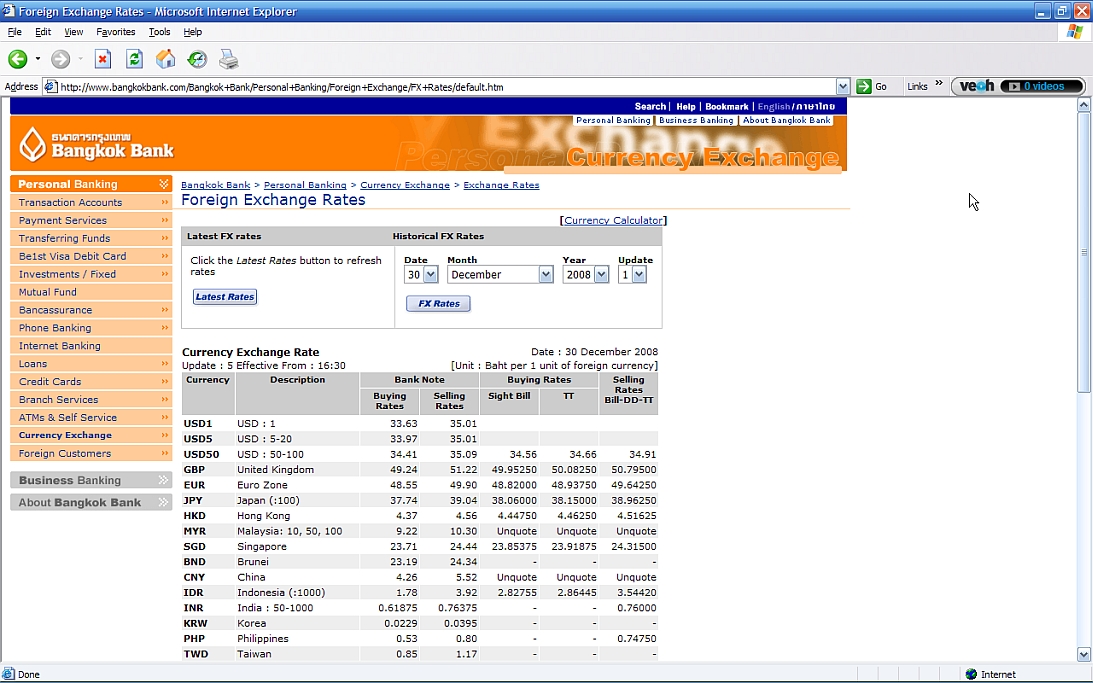Image resolution: width=1093 pixels, height=683 pixels.
Task: Click the Forward navigation arrow
Action: point(61,59)
